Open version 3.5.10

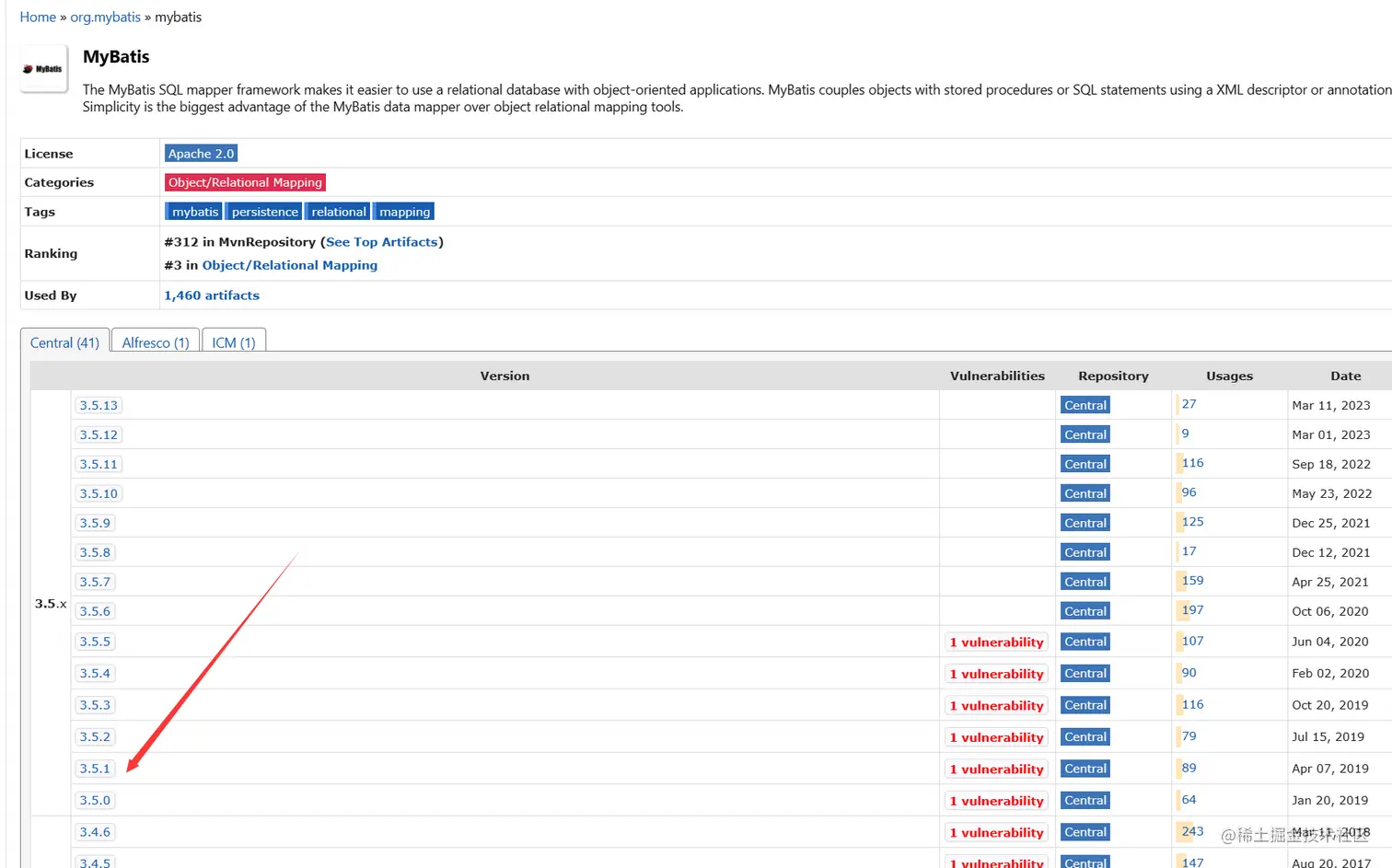[x=99, y=493]
